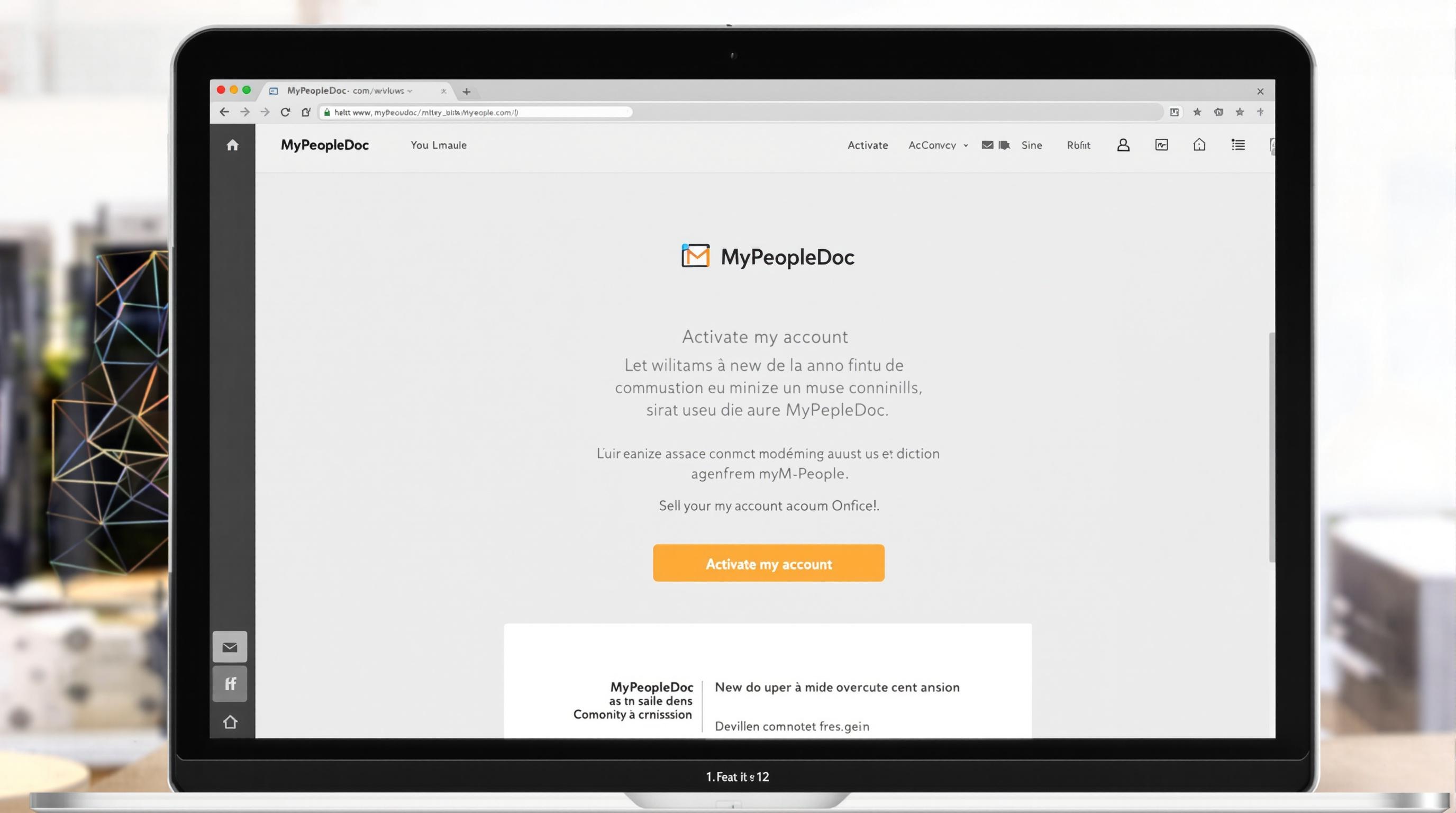1456x813 pixels.
Task: Click the forward arrow beside the reload icon
Action: tap(265, 112)
